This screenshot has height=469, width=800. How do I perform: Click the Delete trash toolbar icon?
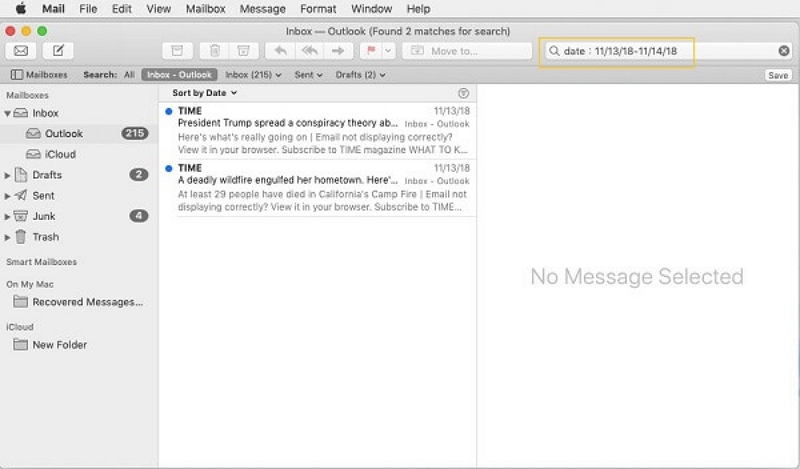(x=215, y=51)
